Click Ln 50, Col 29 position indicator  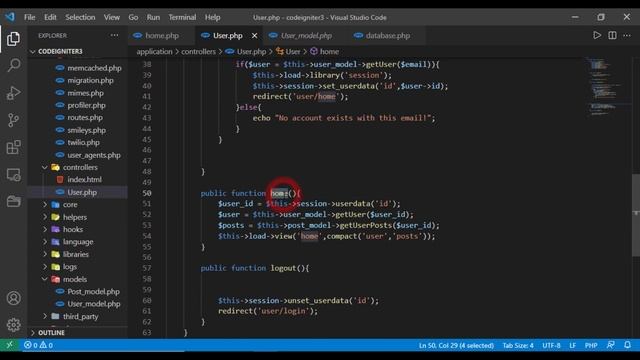[x=456, y=345]
